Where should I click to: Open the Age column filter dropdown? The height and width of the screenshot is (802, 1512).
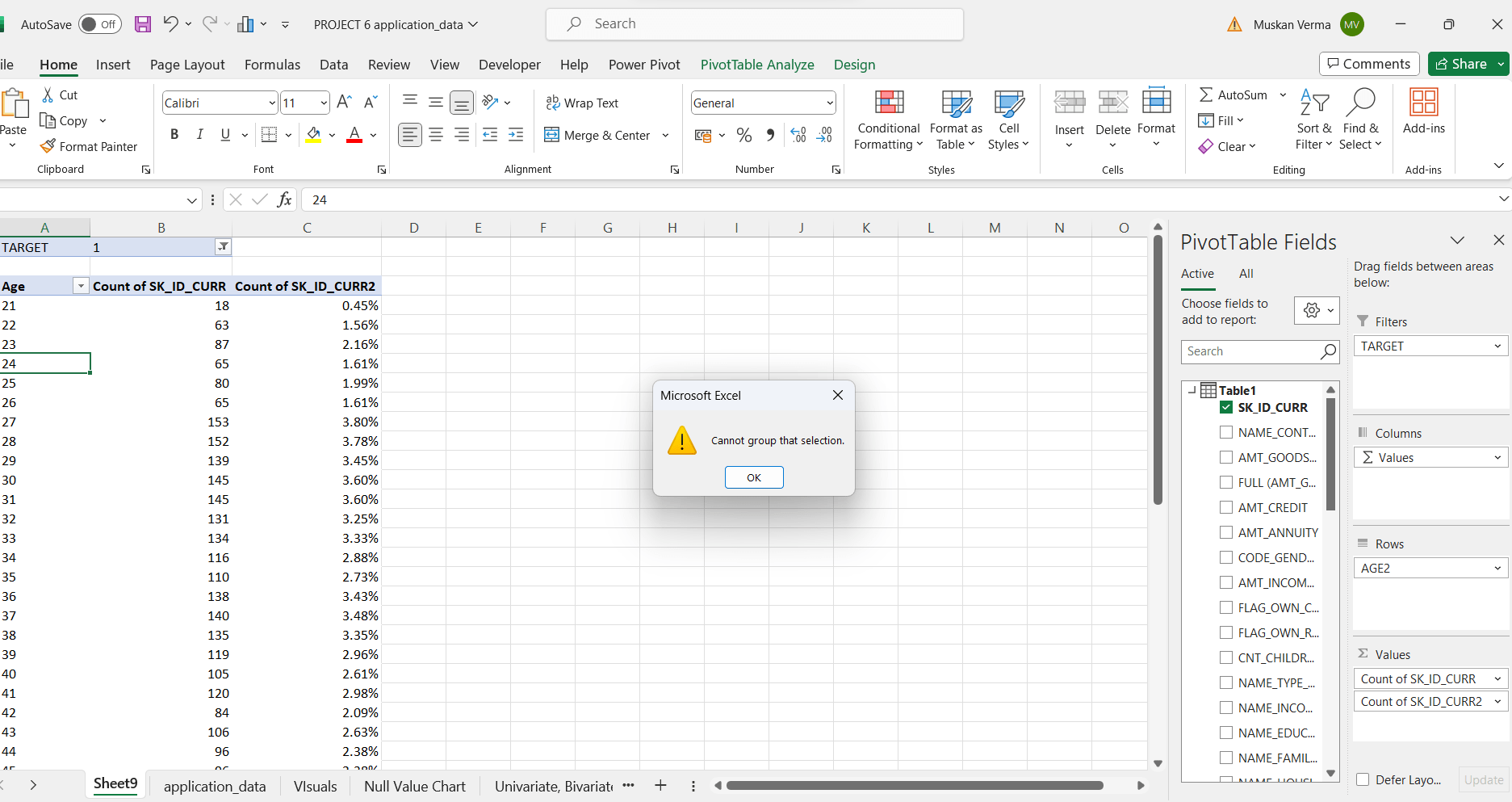pyautogui.click(x=80, y=285)
